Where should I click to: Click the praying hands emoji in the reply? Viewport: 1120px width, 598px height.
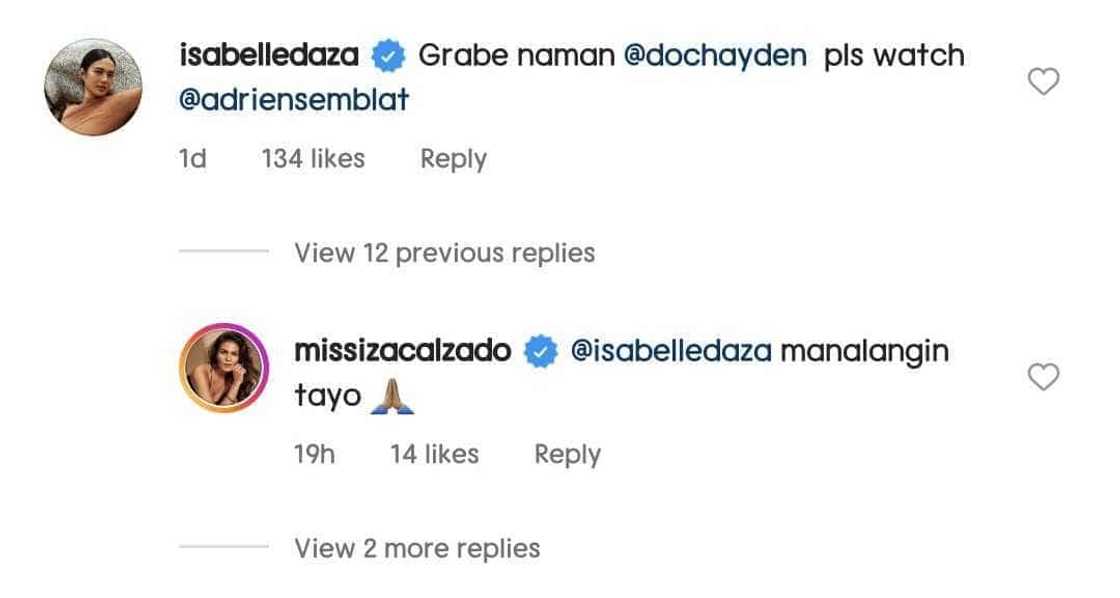392,397
